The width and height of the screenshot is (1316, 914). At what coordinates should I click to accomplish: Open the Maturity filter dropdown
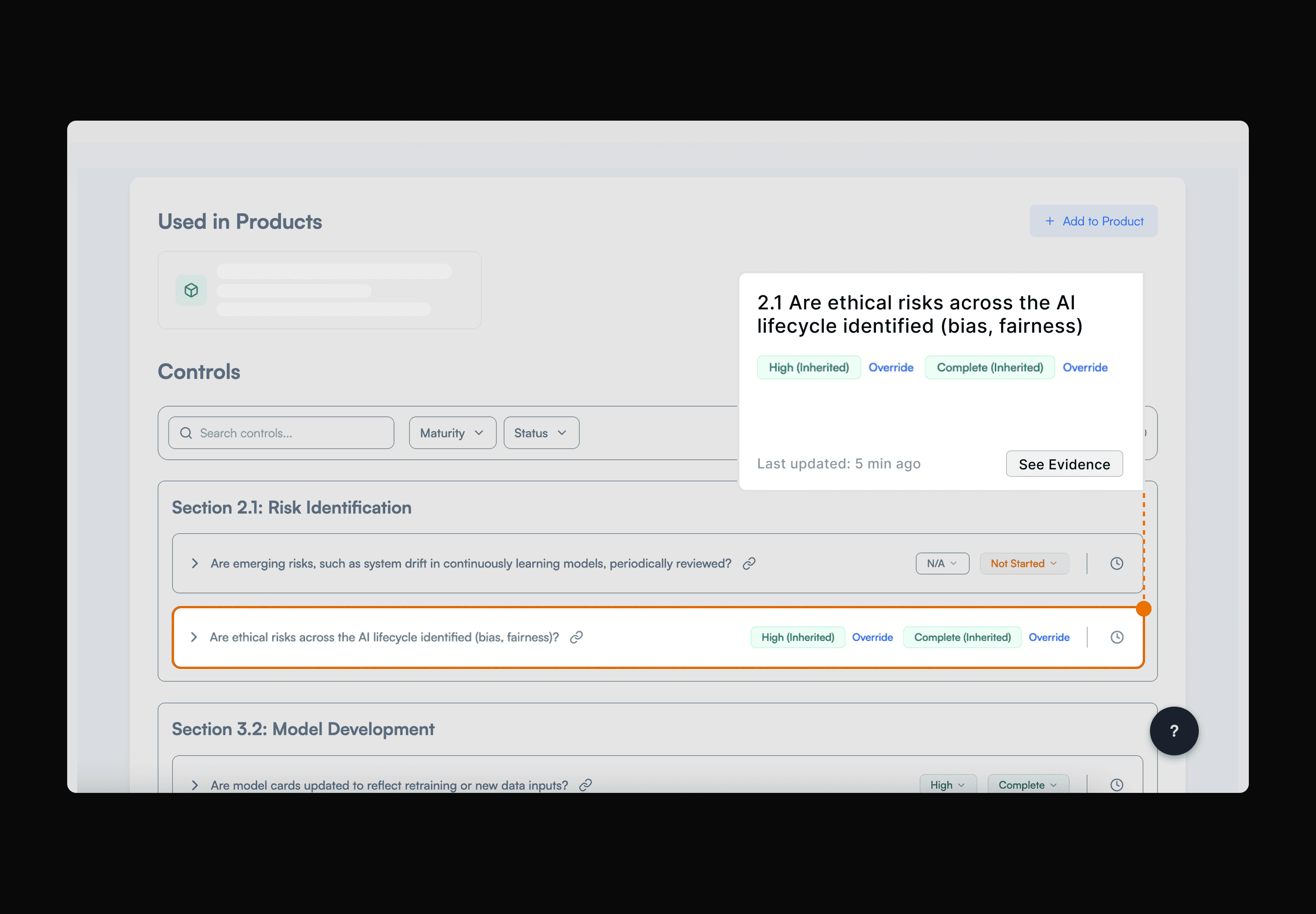pos(452,433)
